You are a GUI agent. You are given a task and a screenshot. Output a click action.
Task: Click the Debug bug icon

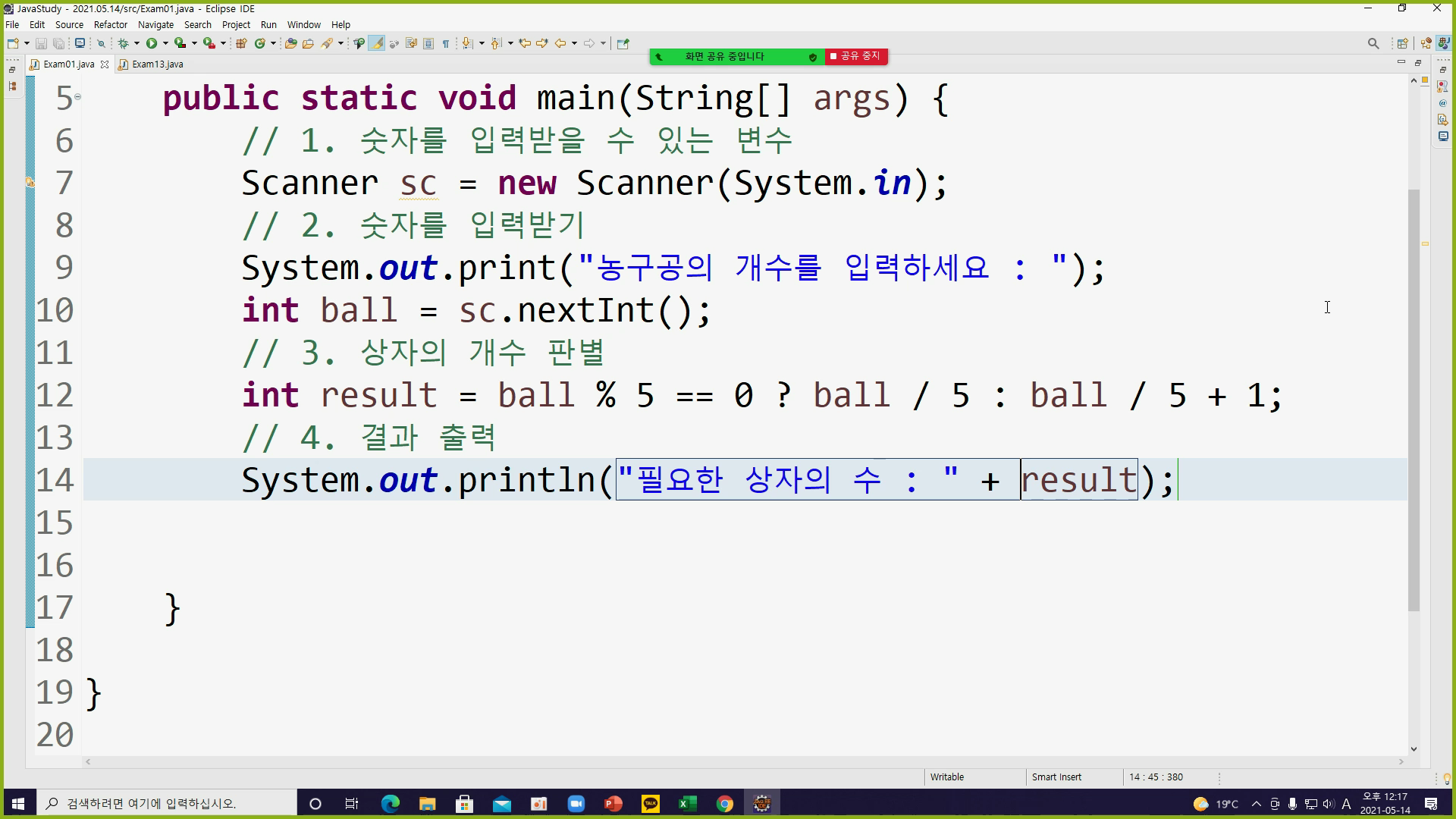pos(123,43)
